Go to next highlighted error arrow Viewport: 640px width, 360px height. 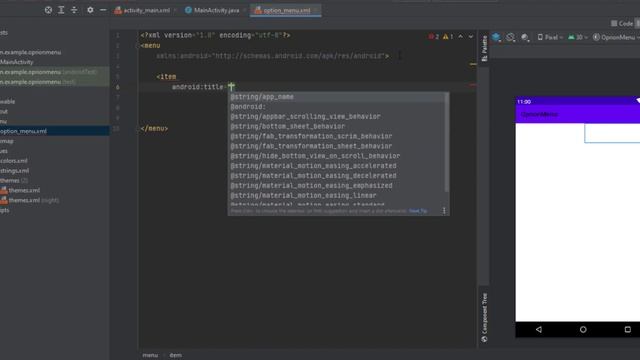point(471,37)
